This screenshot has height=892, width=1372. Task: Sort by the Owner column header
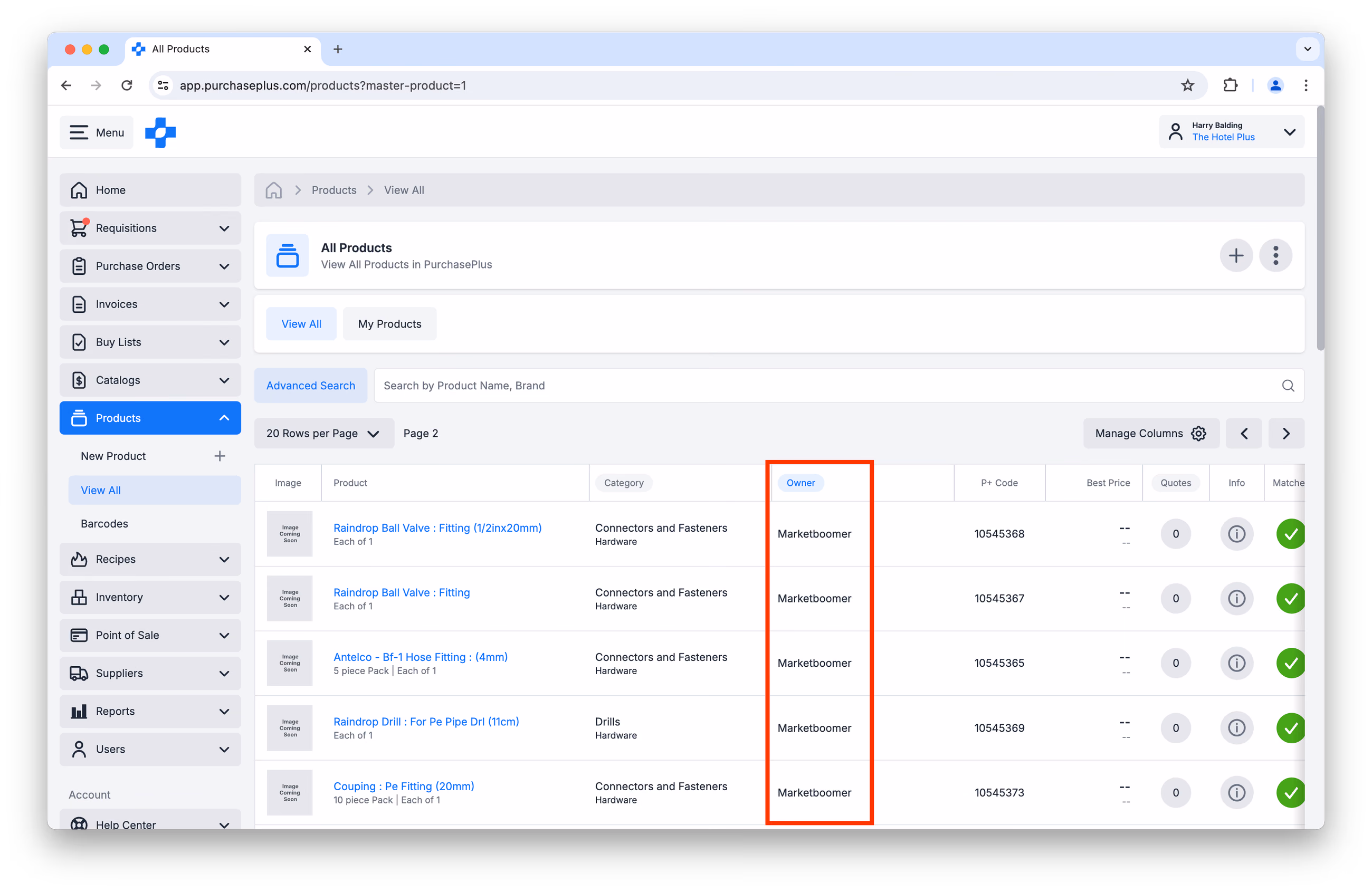[x=801, y=483]
